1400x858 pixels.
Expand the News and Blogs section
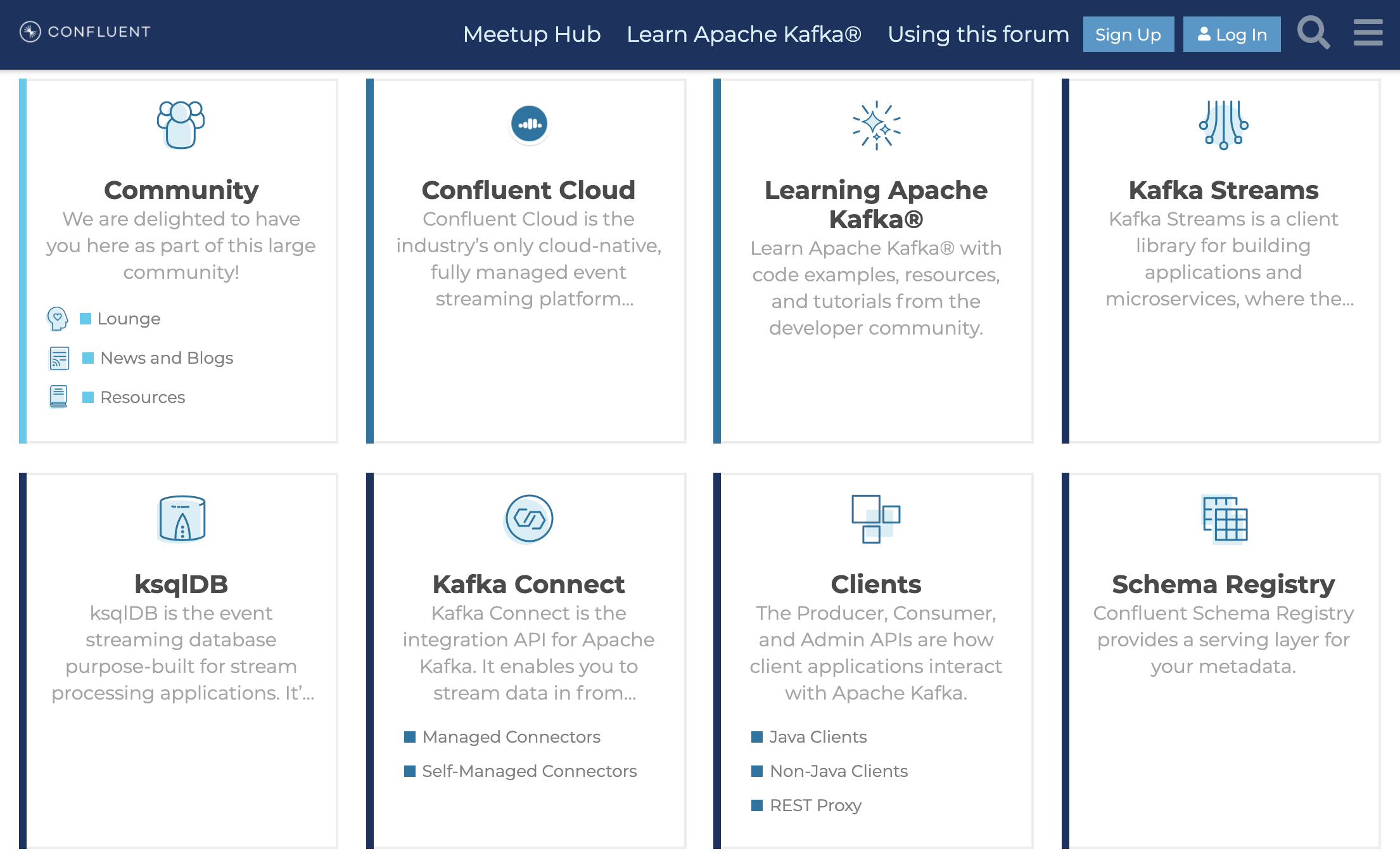[x=165, y=357]
